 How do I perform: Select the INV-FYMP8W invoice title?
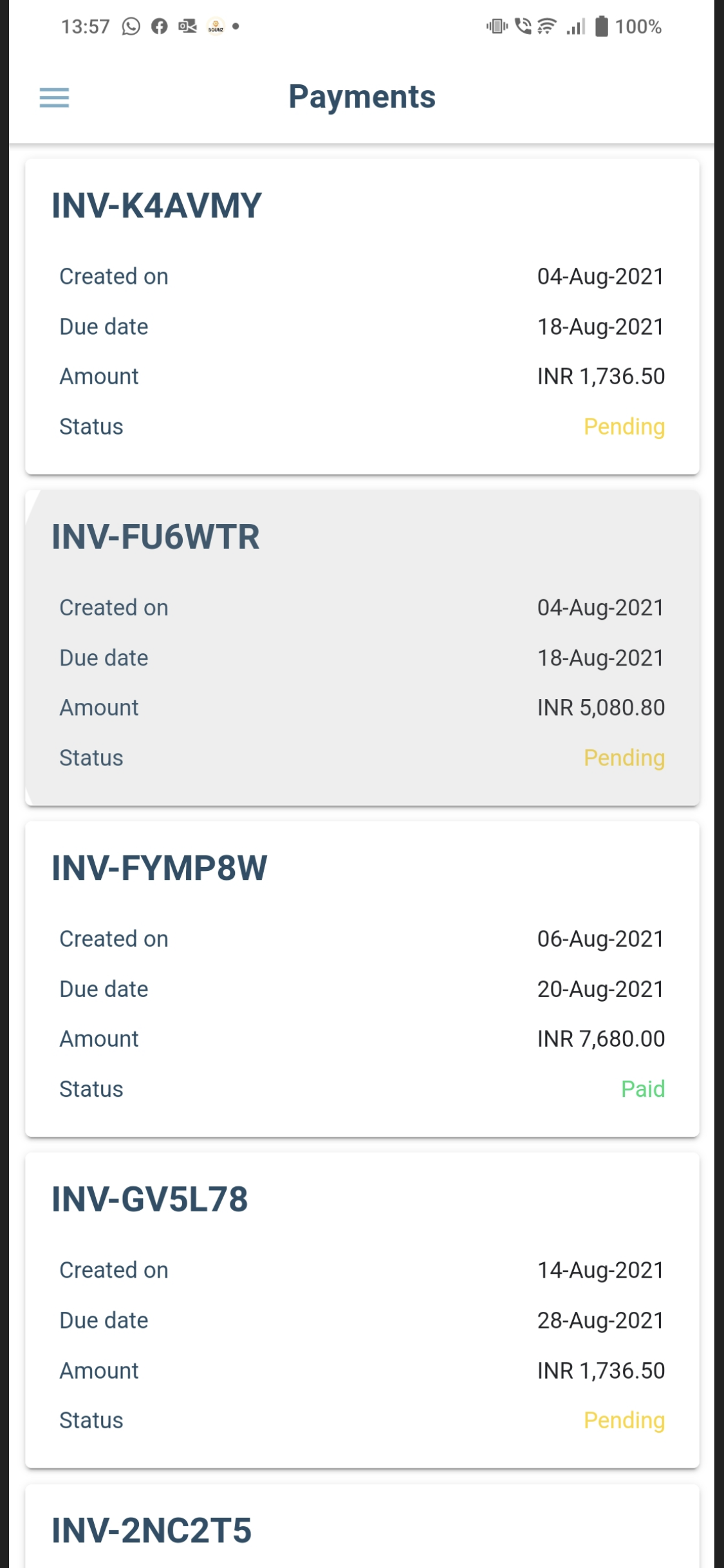159,868
